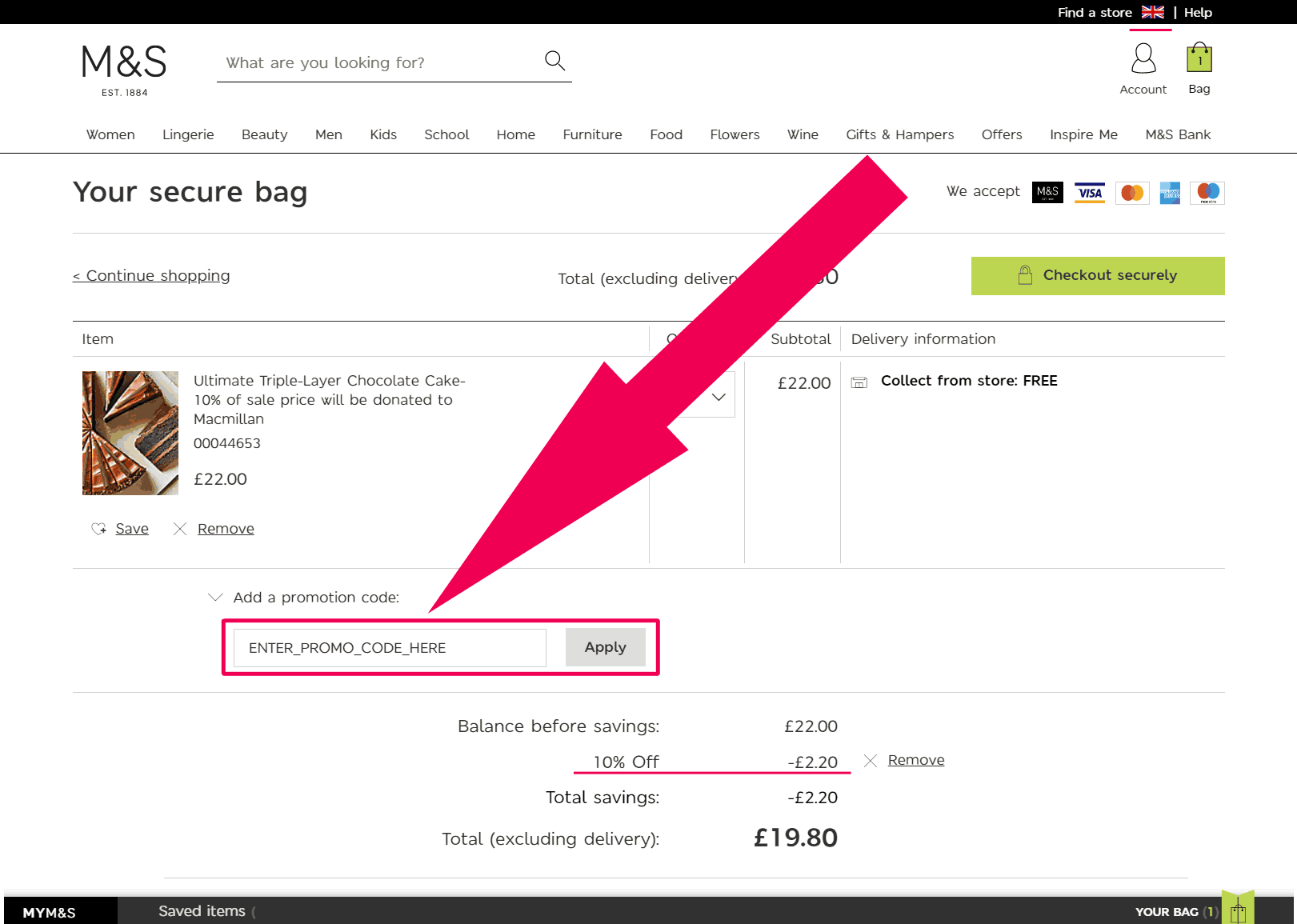Click the M&S card payment icon

click(1047, 192)
